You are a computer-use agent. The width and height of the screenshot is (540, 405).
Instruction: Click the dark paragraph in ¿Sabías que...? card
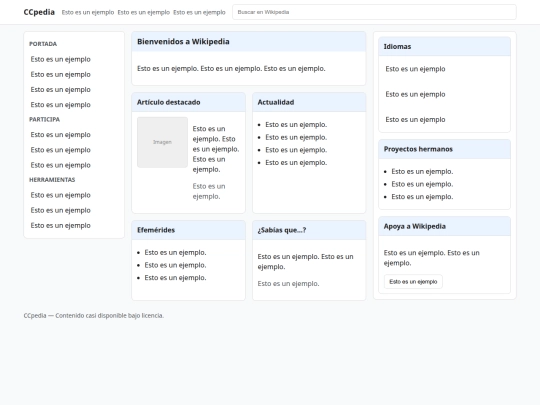click(x=305, y=261)
